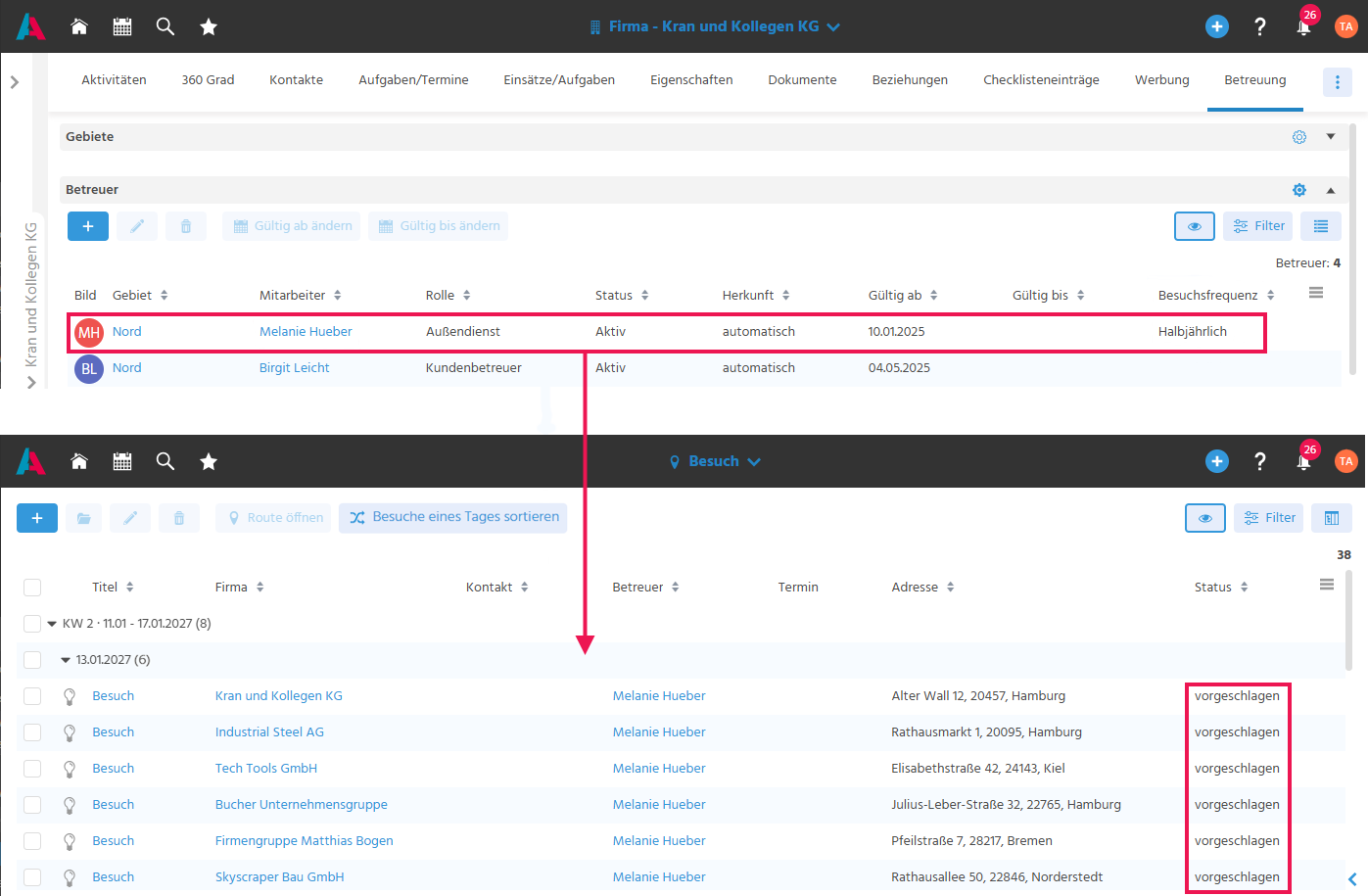1368x896 pixels.
Task: Open the calendar icon in the upper header
Action: (x=122, y=26)
